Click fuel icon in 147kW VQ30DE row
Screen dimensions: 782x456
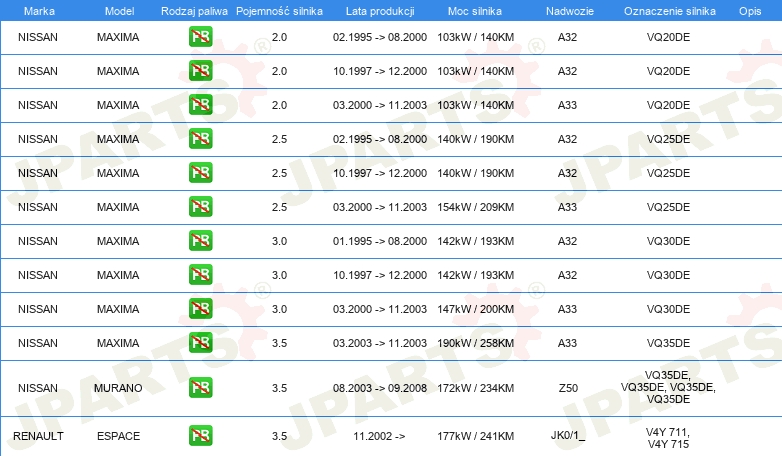coord(200,308)
